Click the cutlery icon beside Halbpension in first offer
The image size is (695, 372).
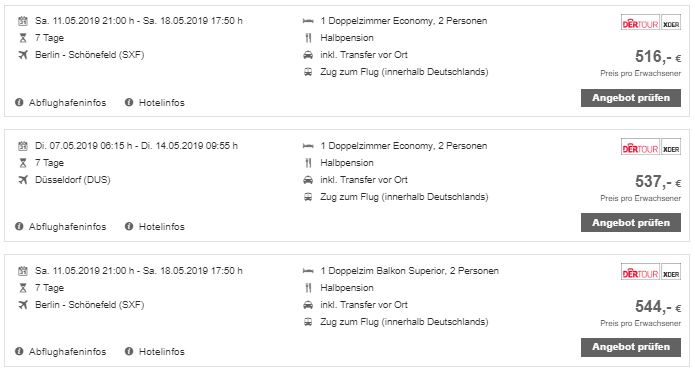[308, 38]
